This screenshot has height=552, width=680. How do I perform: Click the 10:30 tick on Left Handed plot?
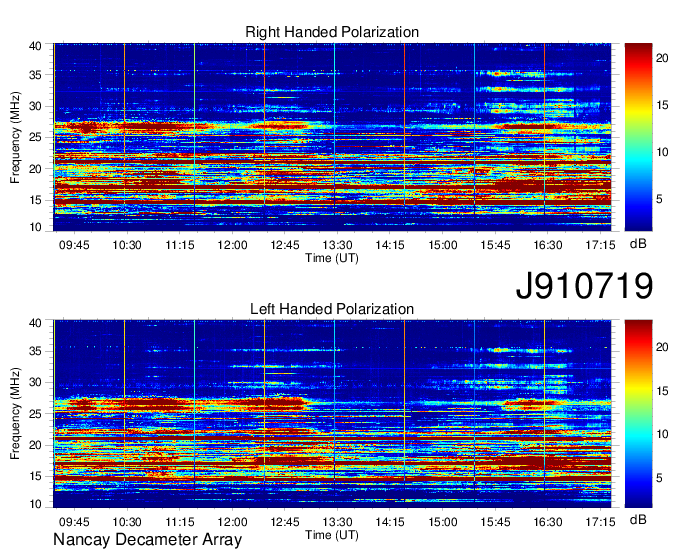click(x=127, y=522)
